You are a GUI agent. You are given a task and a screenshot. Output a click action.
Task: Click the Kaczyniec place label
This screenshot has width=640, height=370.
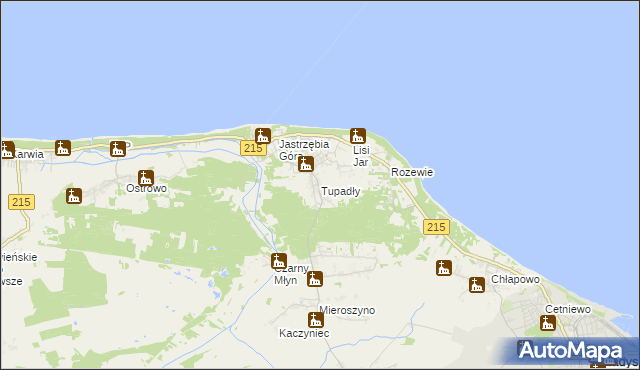coord(304,333)
